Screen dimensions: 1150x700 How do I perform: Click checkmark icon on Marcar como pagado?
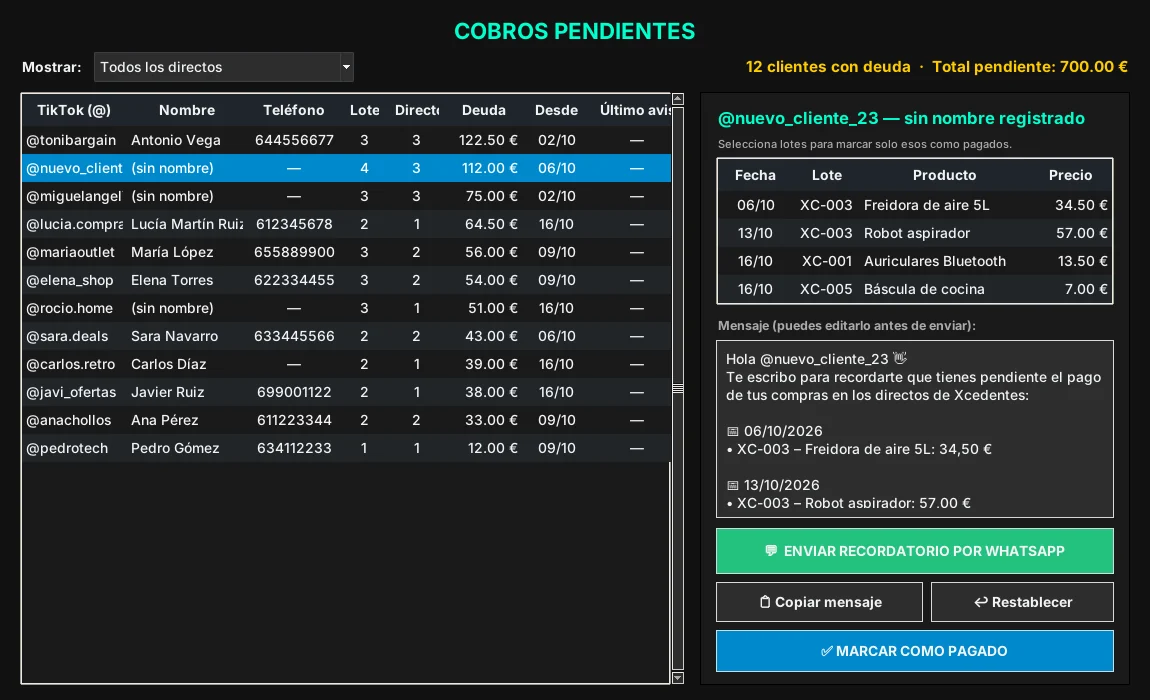coord(827,651)
